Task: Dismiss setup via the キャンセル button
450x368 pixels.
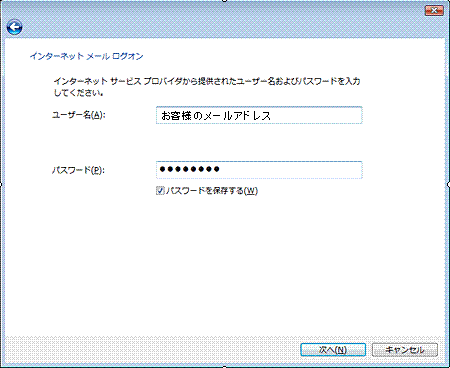Action: (x=405, y=350)
